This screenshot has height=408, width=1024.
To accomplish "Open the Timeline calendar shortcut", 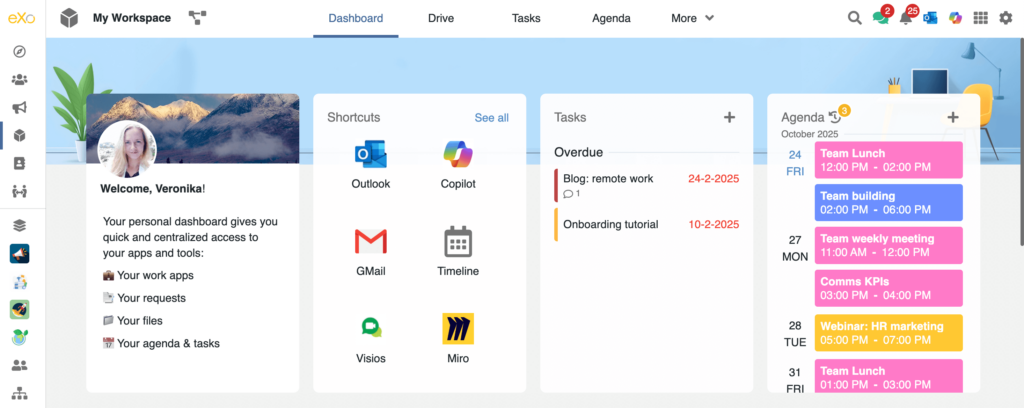I will 458,242.
